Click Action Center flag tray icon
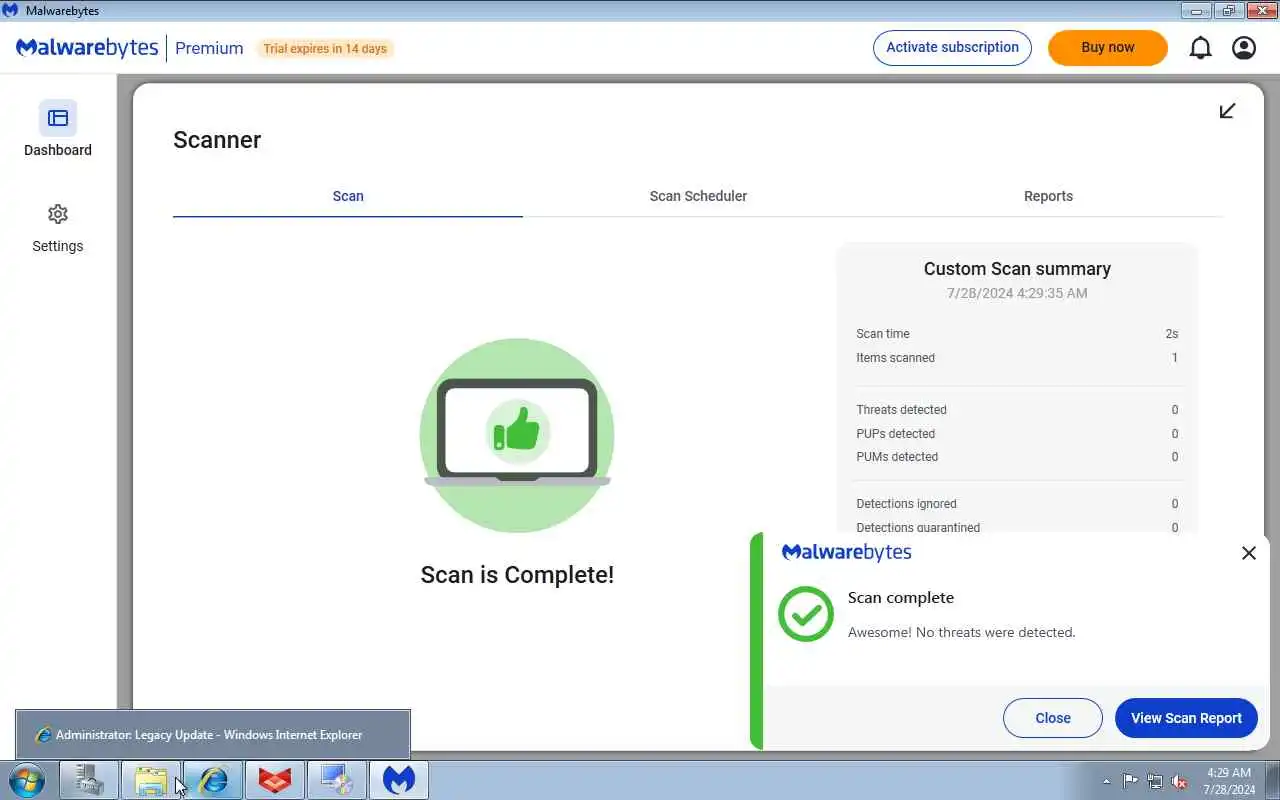Screen dimensions: 1280x800 click(x=1130, y=781)
